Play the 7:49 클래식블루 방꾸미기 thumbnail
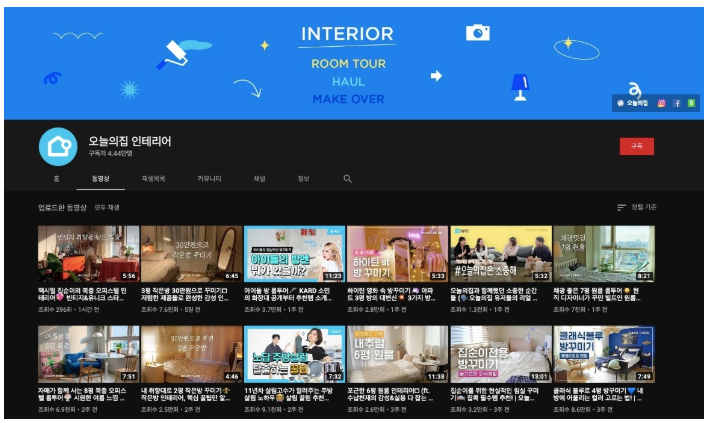 [604, 354]
